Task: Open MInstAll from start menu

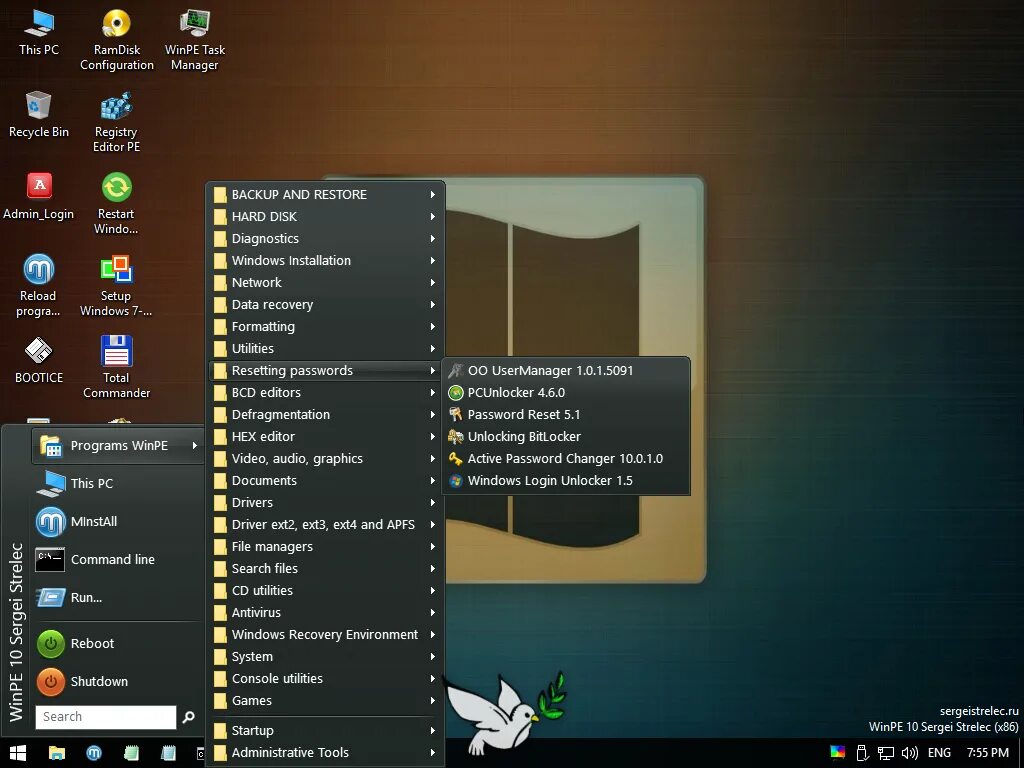Action: point(118,521)
